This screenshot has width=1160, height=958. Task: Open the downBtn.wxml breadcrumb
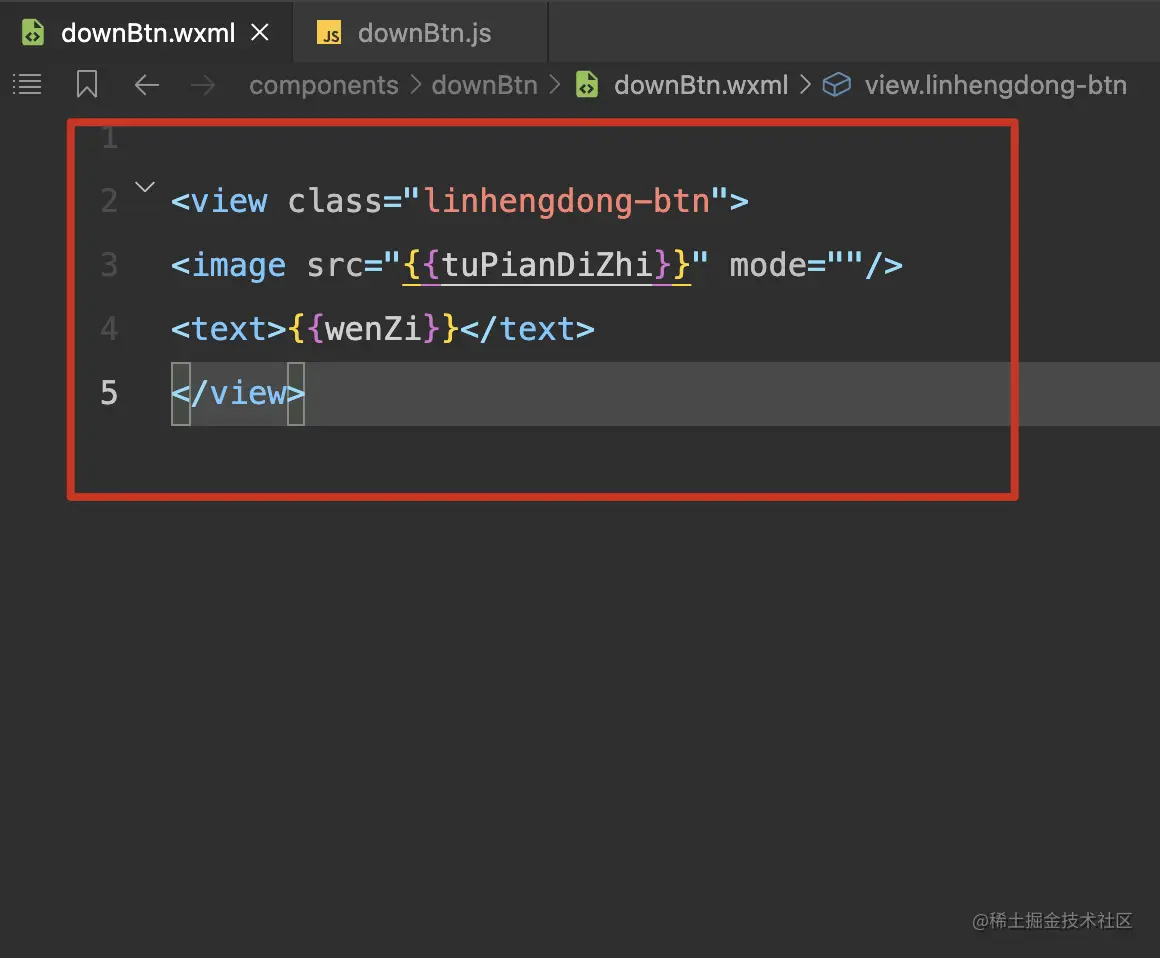[701, 86]
